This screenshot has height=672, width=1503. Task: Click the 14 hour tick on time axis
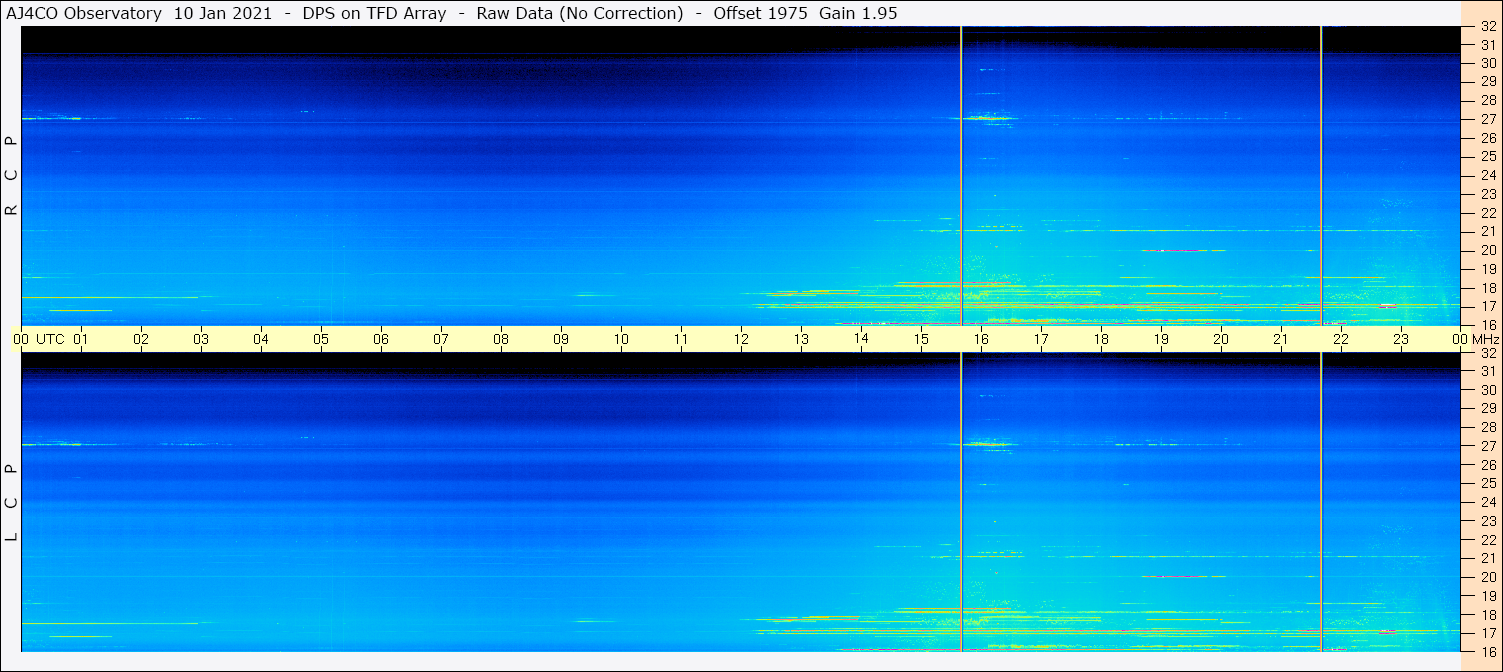coord(861,339)
